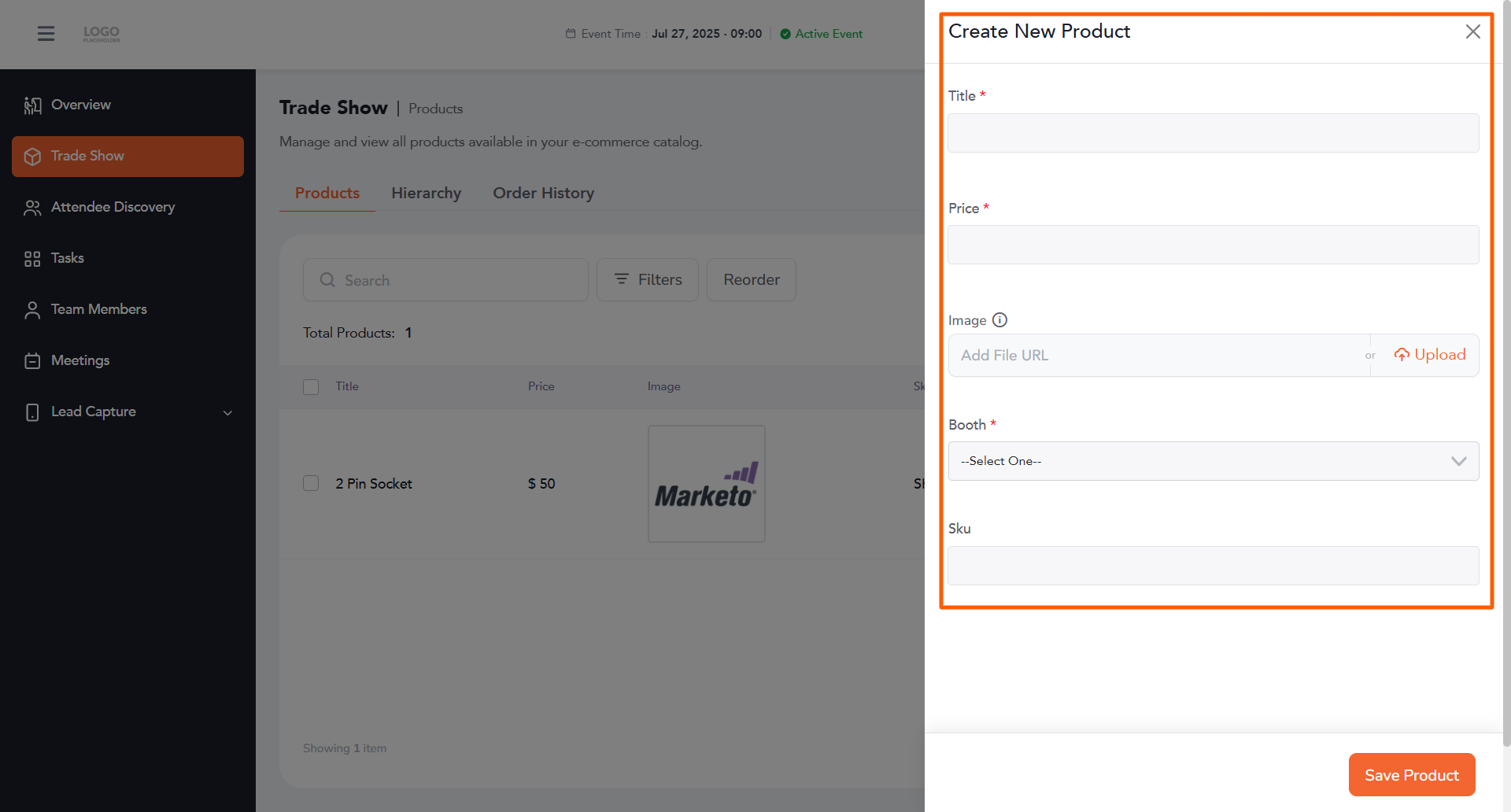Toggle the select-all checkbox in table header
This screenshot has height=812, width=1511.
311,387
